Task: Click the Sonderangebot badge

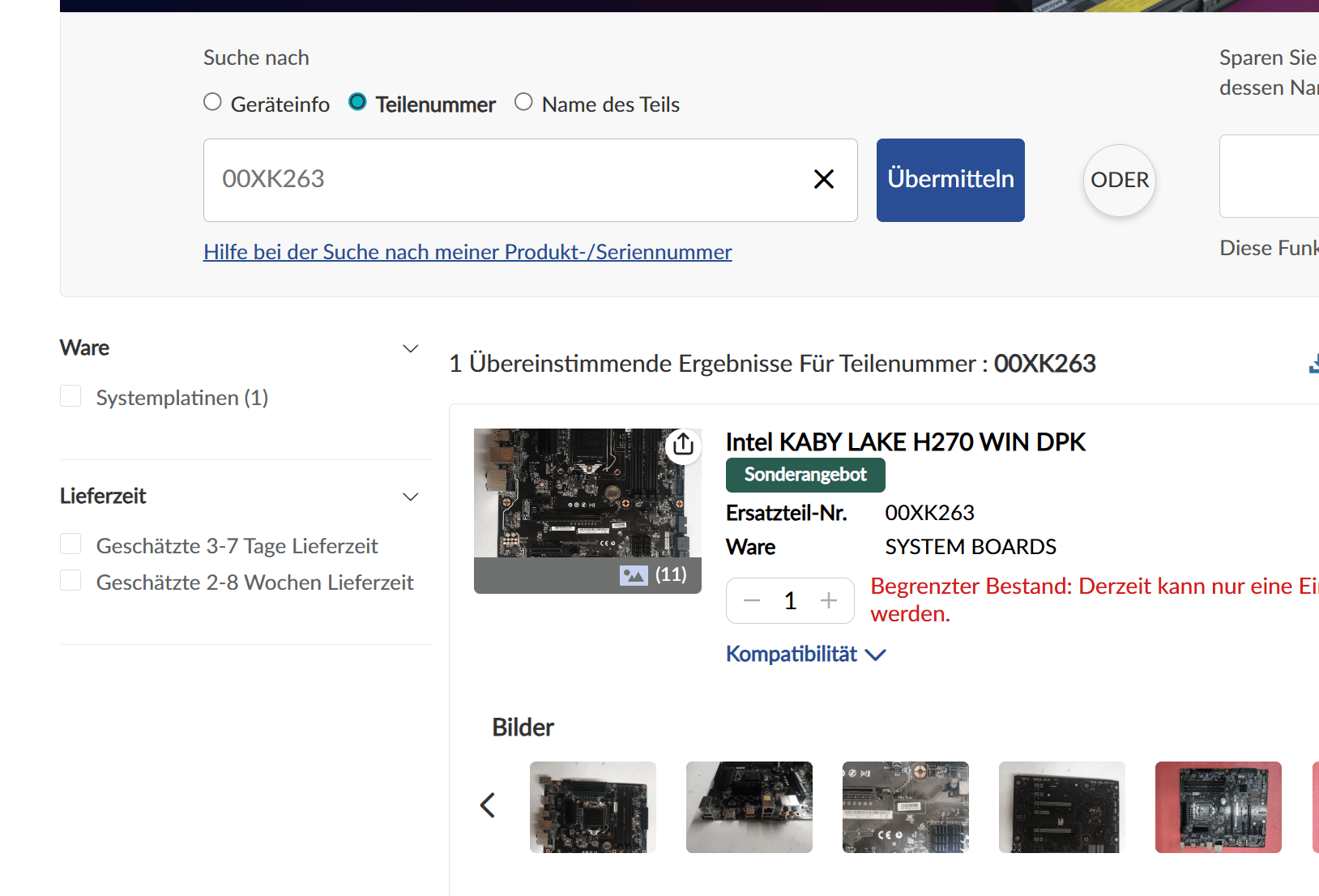Action: [x=805, y=475]
